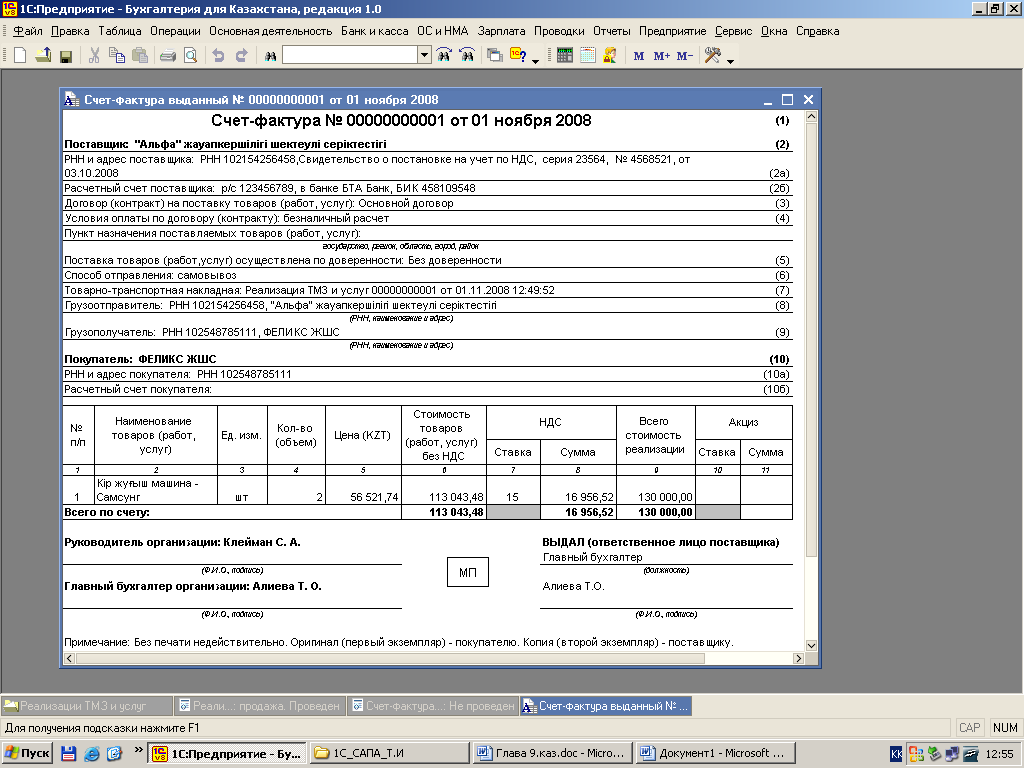Open the Зарплата menu
This screenshot has width=1024, height=768.
point(501,31)
